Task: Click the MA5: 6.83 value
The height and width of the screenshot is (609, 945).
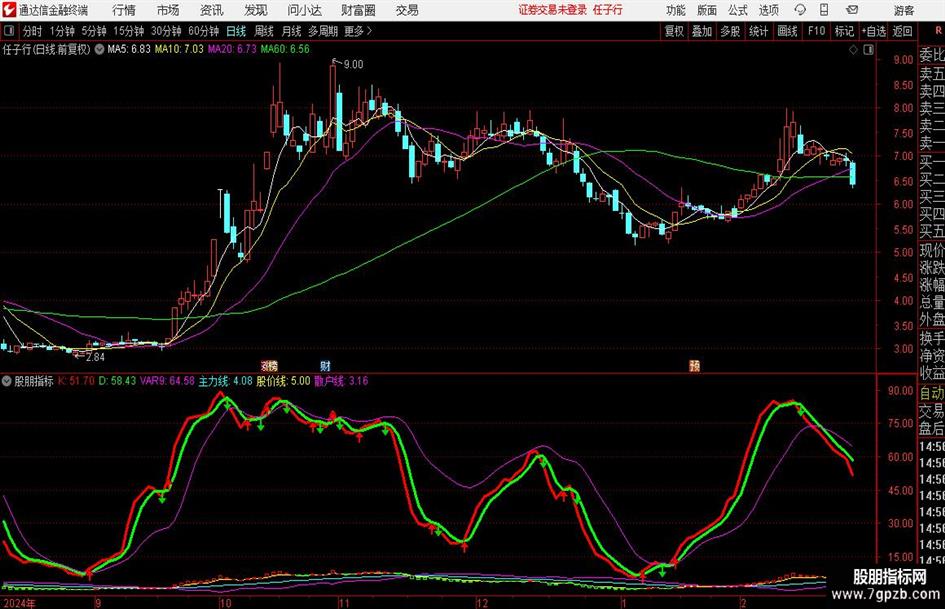Action: tap(129, 49)
